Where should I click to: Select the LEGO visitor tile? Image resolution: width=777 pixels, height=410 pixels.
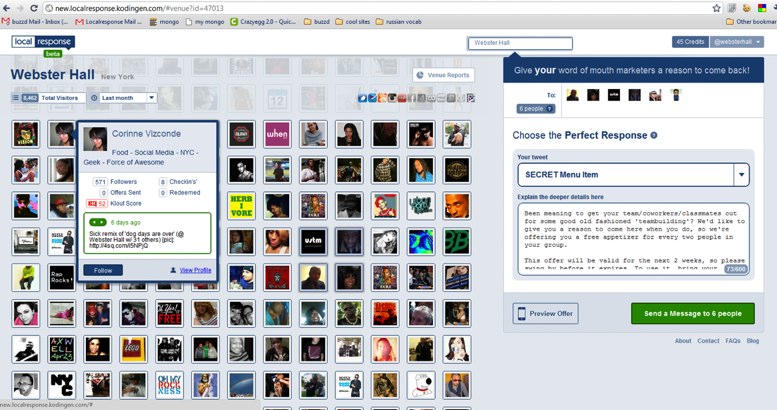(133, 349)
